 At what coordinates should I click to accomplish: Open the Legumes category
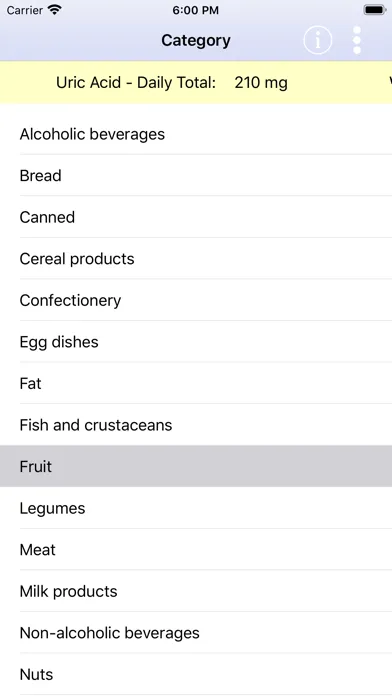[x=196, y=508]
